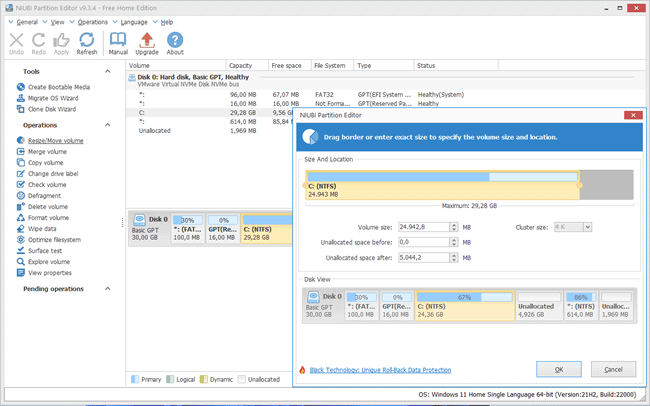Choose Optimize filesystem operation
The height and width of the screenshot is (406, 650).
pyautogui.click(x=49, y=240)
